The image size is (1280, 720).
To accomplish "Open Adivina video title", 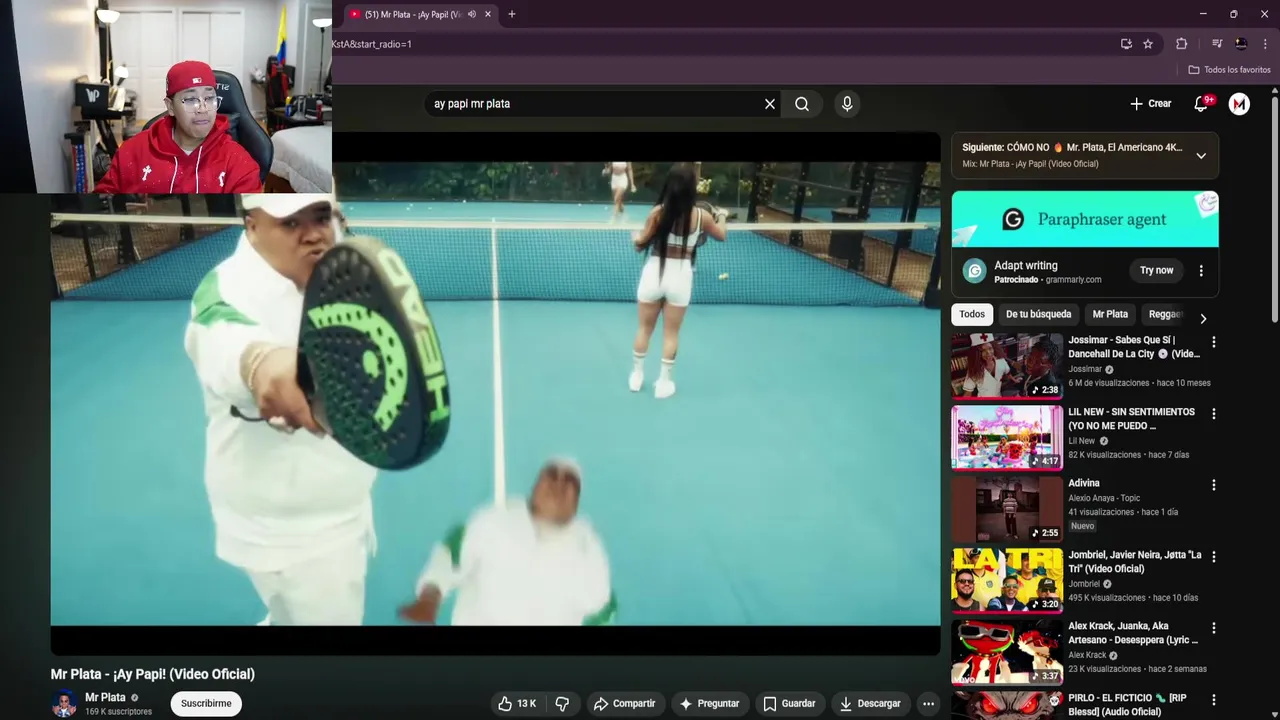I will (1084, 483).
